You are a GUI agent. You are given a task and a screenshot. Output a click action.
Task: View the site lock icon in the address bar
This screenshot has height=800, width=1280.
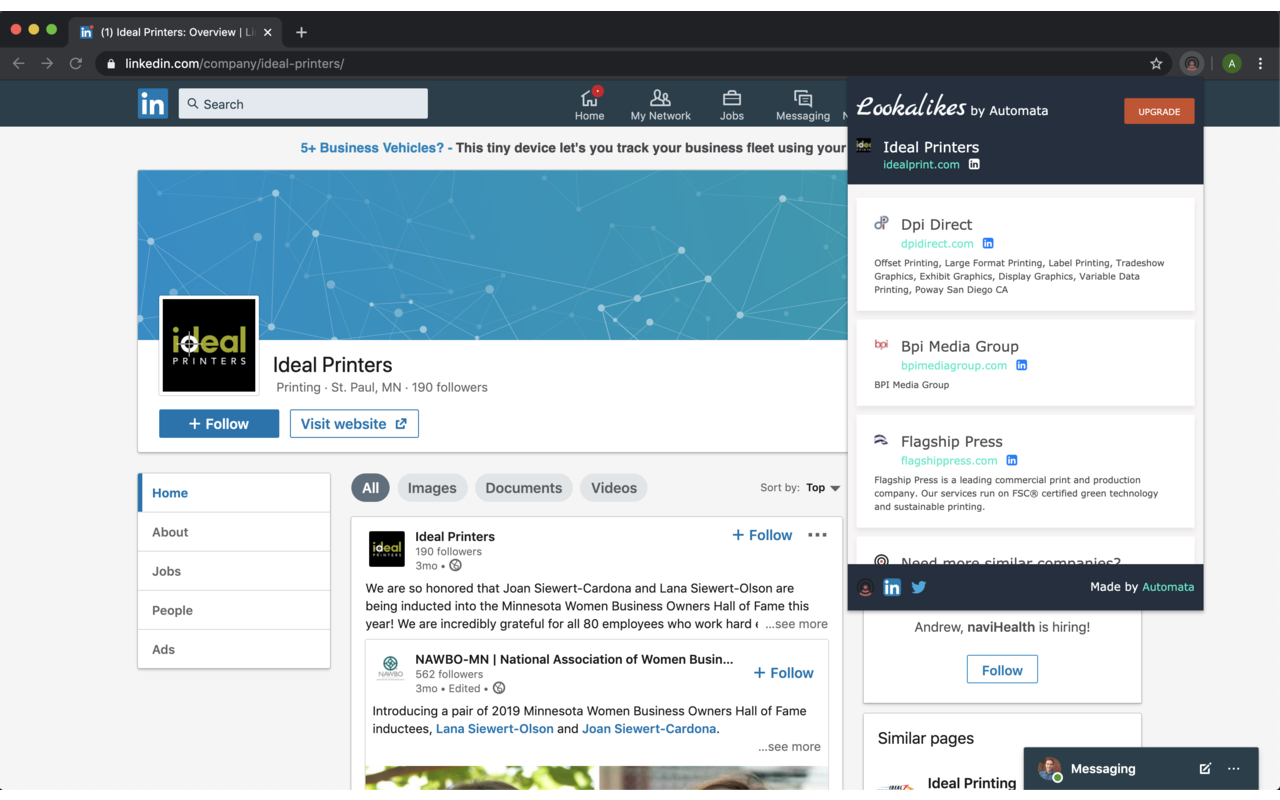[x=111, y=63]
